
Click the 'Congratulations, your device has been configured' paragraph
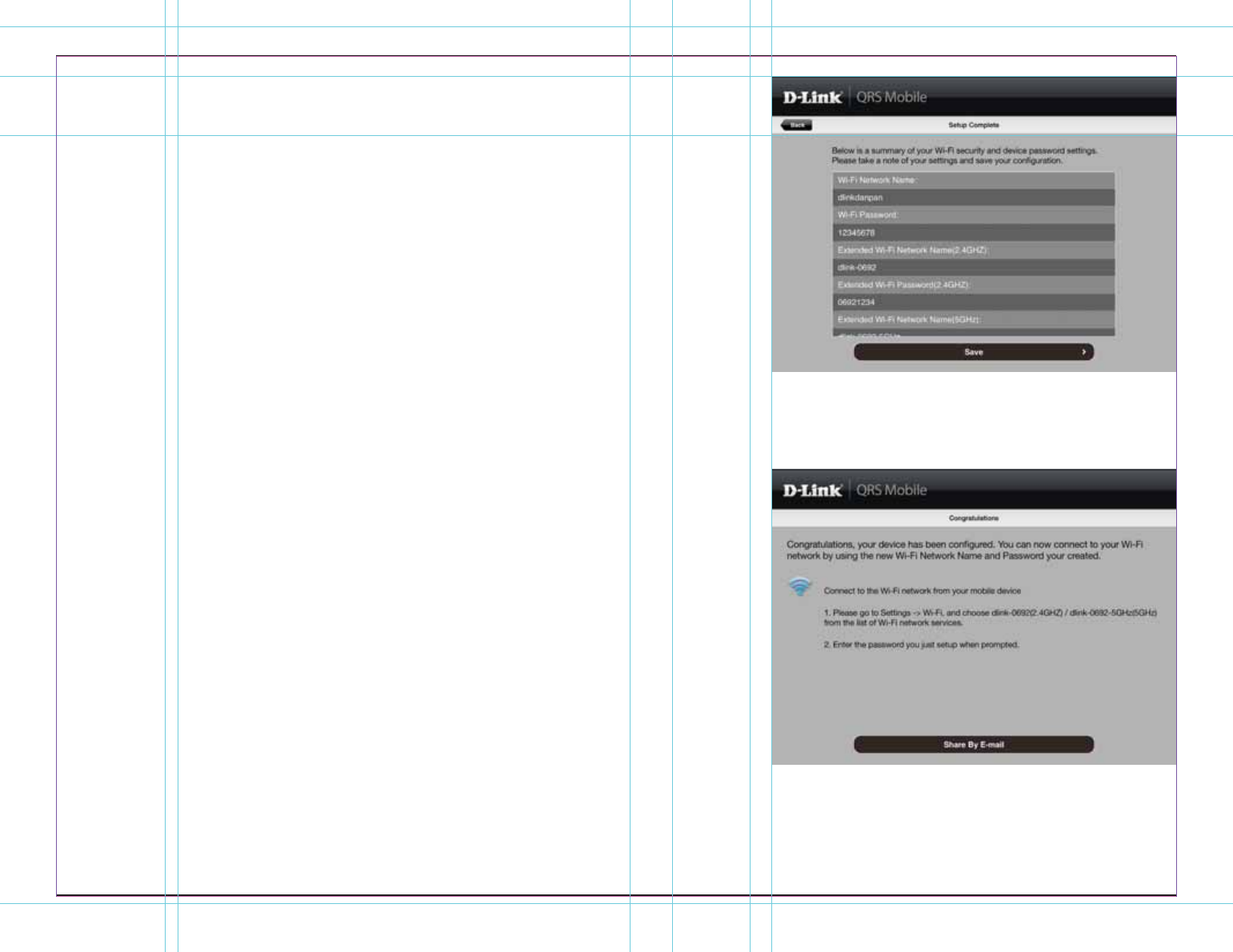[x=965, y=550]
